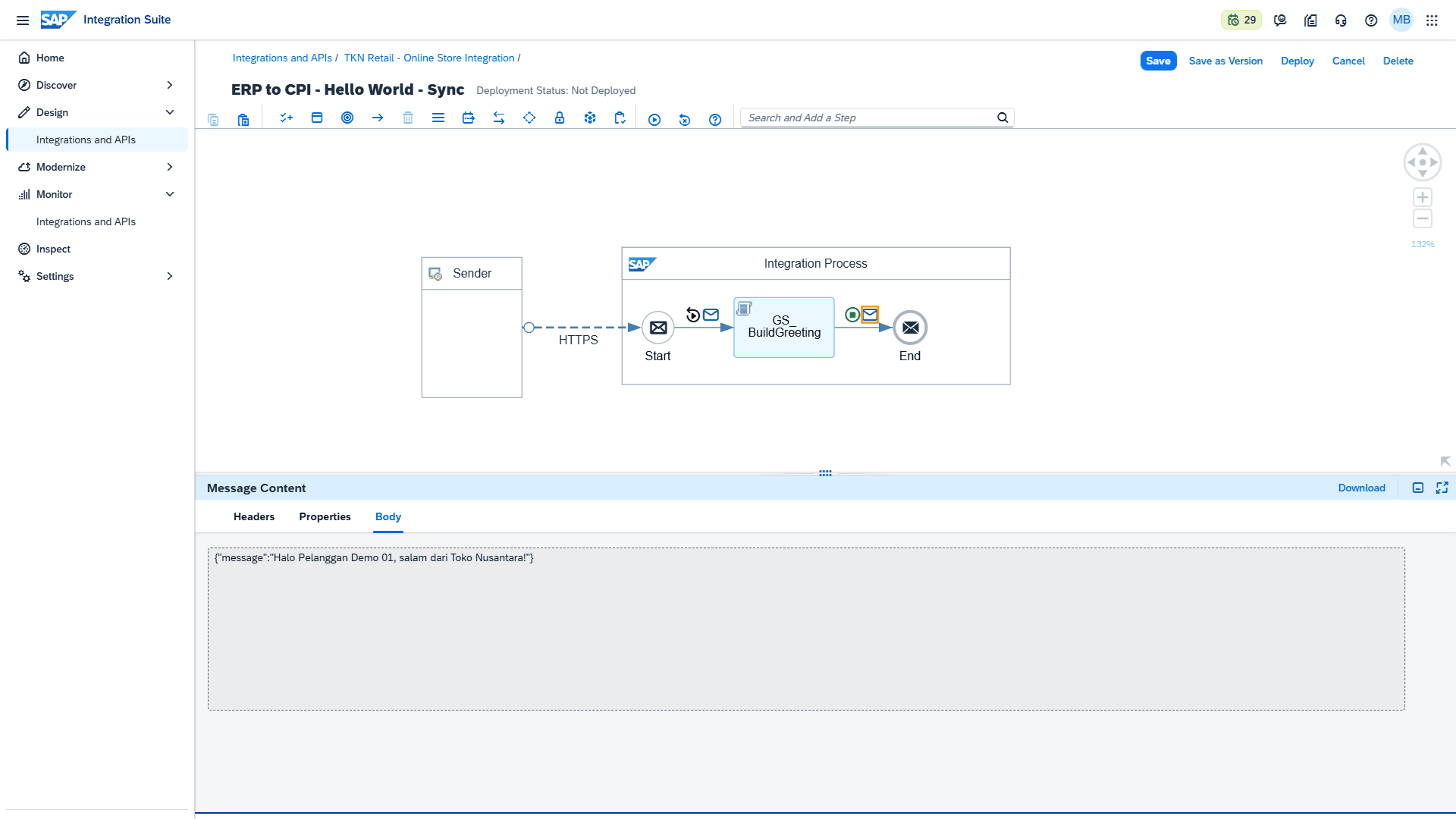Collapse the Monitor section chevron

(170, 194)
